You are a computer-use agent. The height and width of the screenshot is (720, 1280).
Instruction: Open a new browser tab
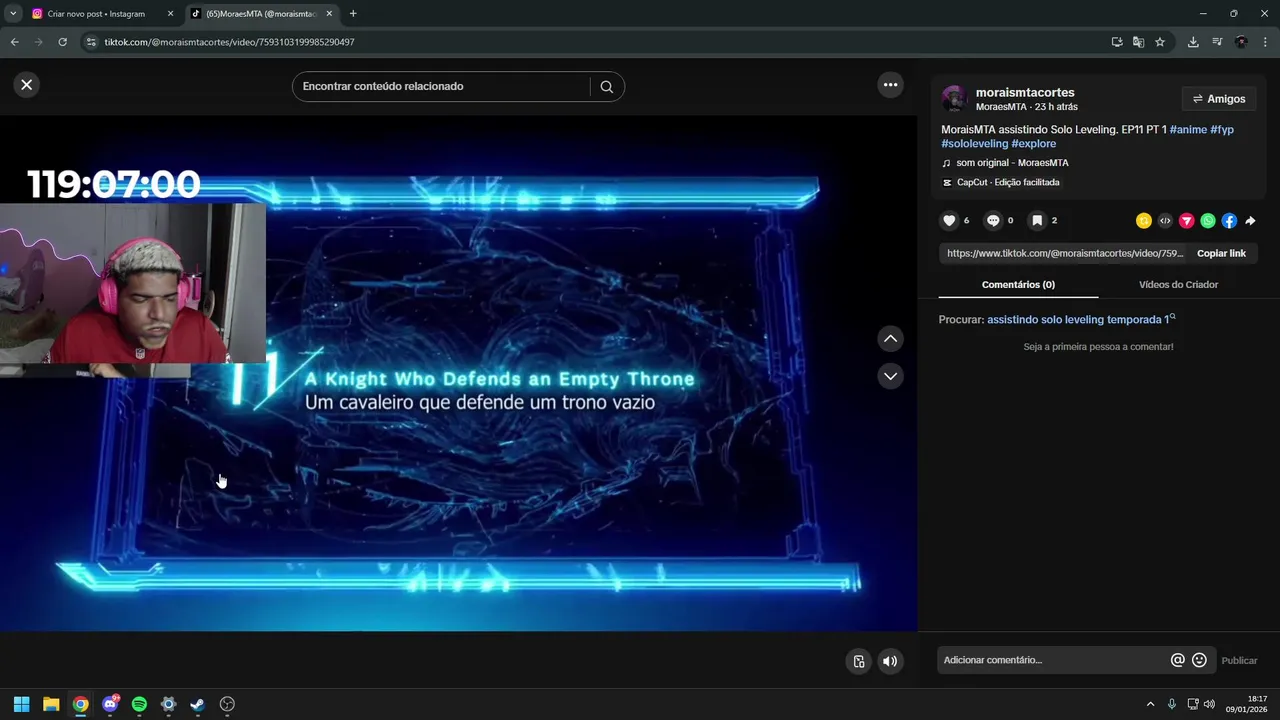pyautogui.click(x=353, y=14)
